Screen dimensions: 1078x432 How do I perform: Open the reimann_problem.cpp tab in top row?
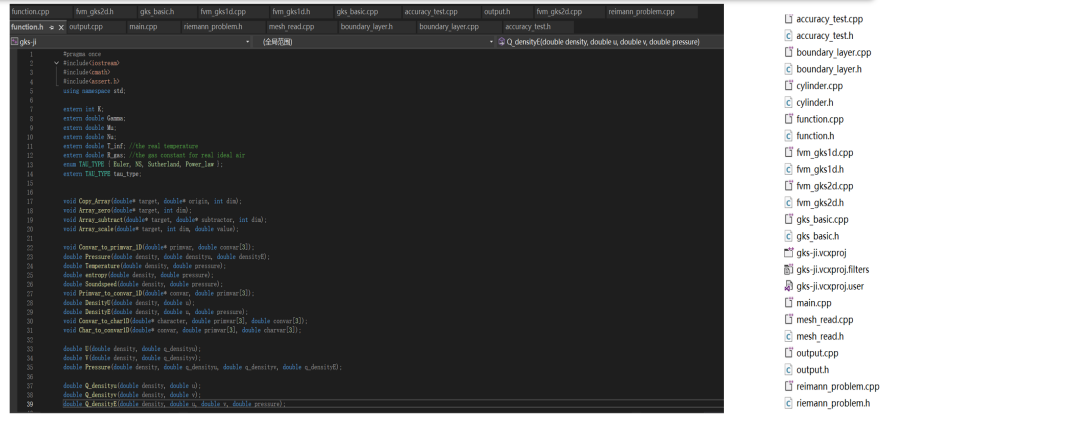pyautogui.click(x=641, y=12)
